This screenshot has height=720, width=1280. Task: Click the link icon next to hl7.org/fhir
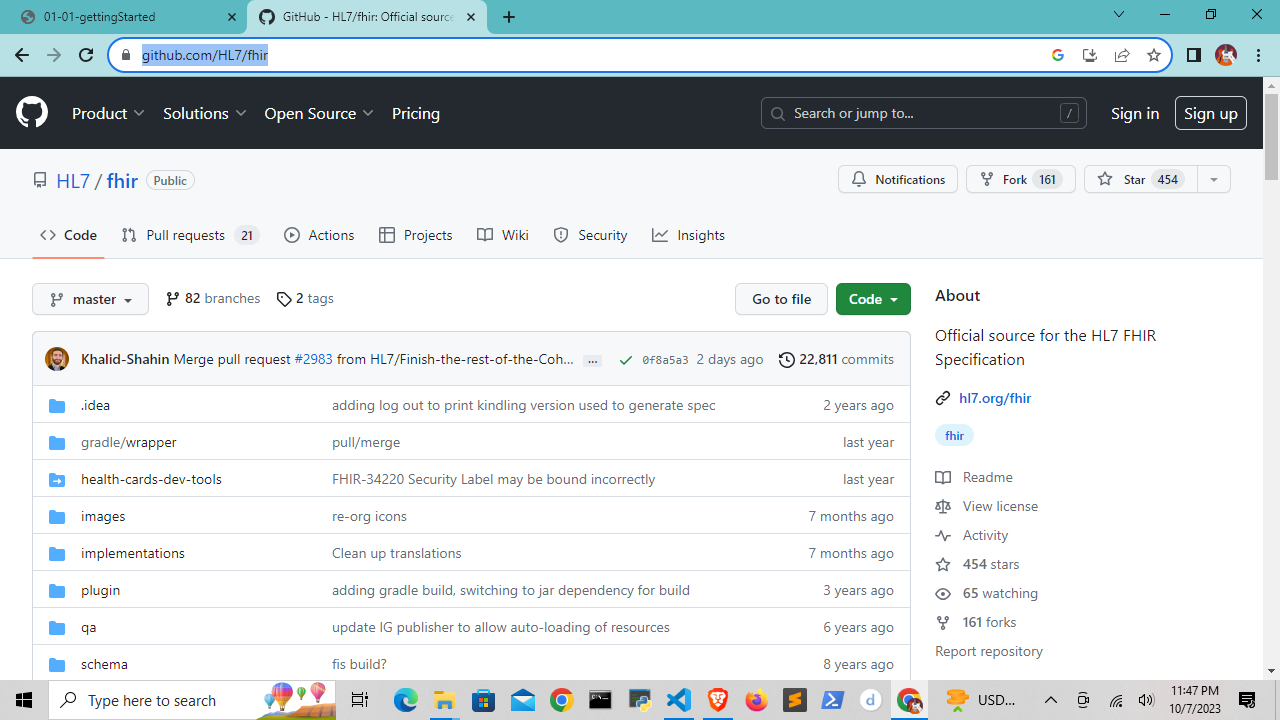click(x=943, y=398)
